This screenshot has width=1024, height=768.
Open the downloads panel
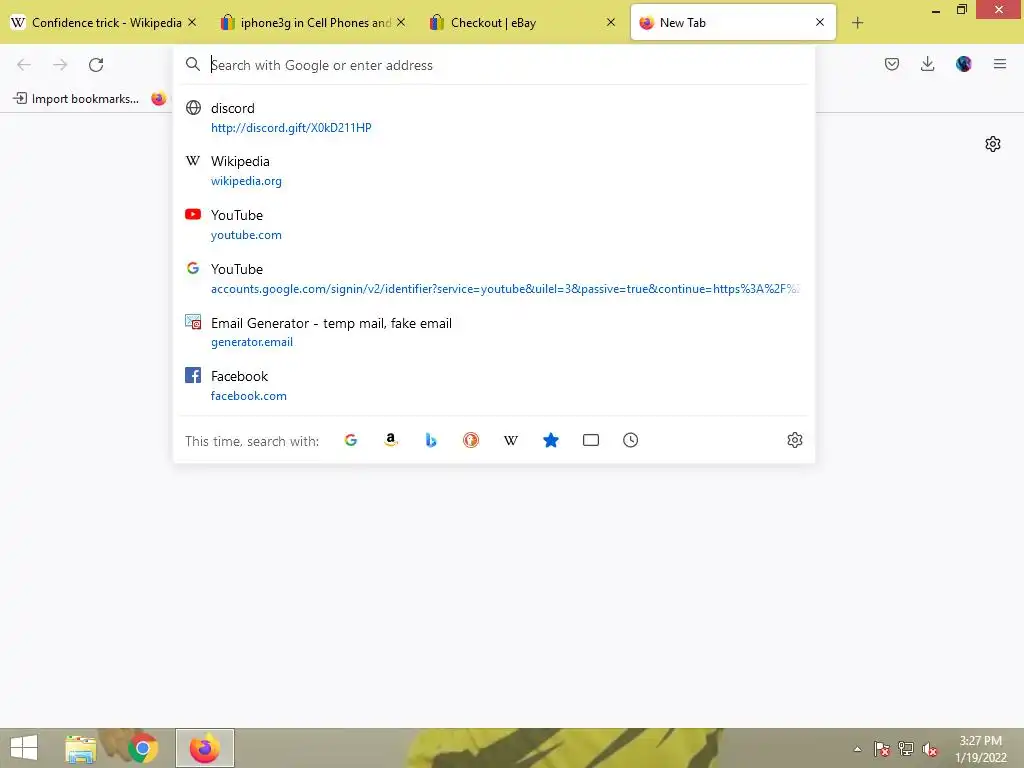click(x=927, y=64)
